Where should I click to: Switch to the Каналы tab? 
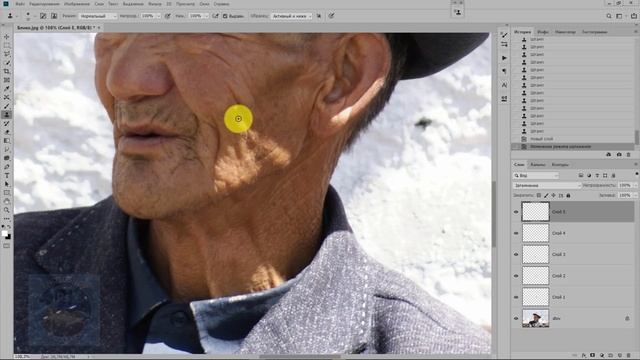pos(538,164)
